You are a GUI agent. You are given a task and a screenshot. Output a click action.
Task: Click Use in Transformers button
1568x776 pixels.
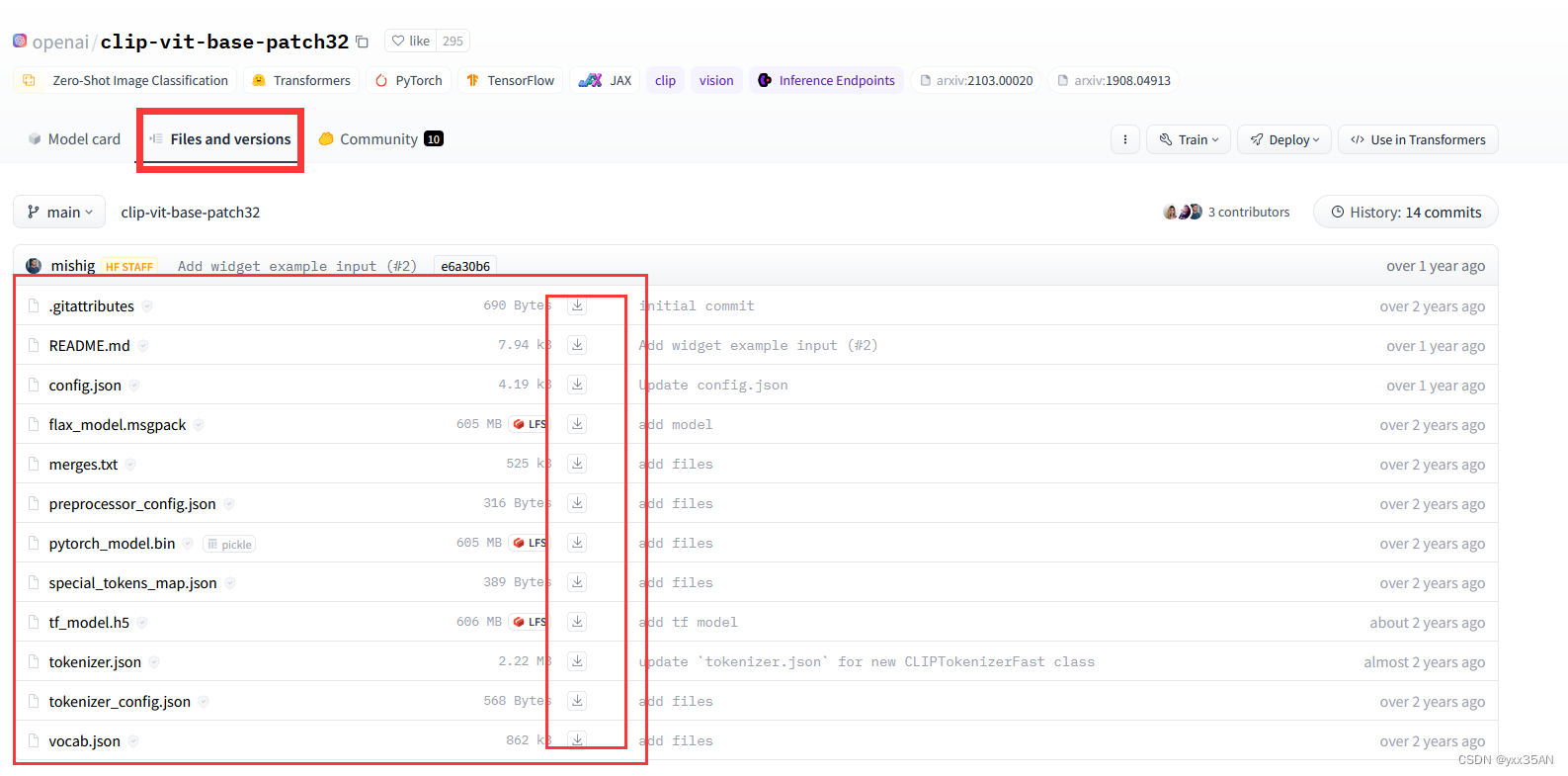(1418, 139)
